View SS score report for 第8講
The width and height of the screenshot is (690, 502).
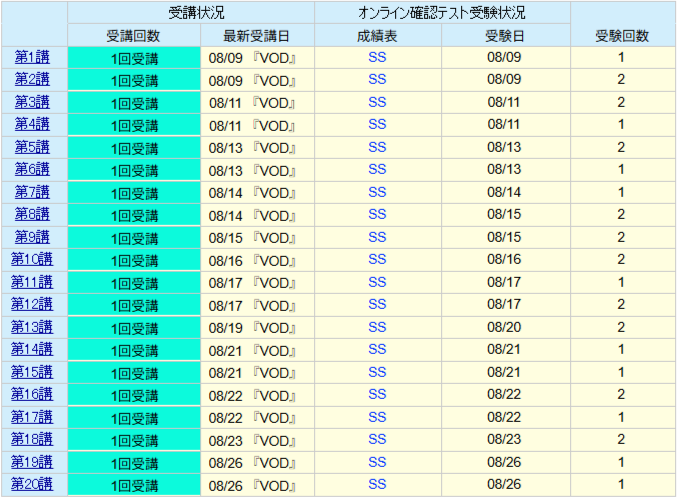click(377, 214)
